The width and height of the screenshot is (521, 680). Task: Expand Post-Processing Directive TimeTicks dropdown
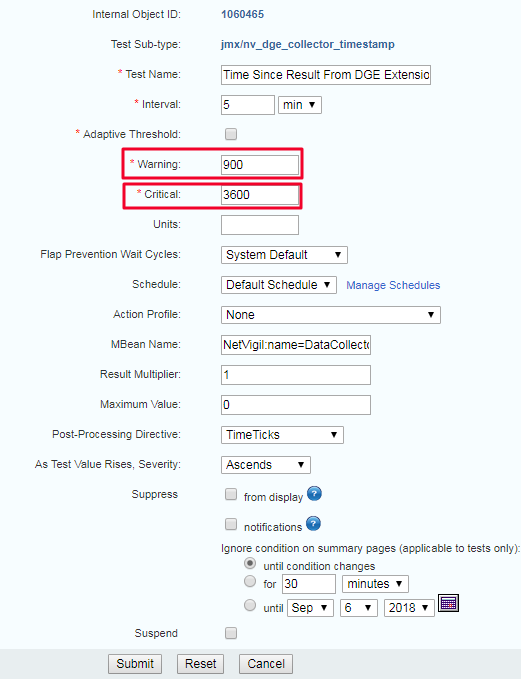click(282, 435)
